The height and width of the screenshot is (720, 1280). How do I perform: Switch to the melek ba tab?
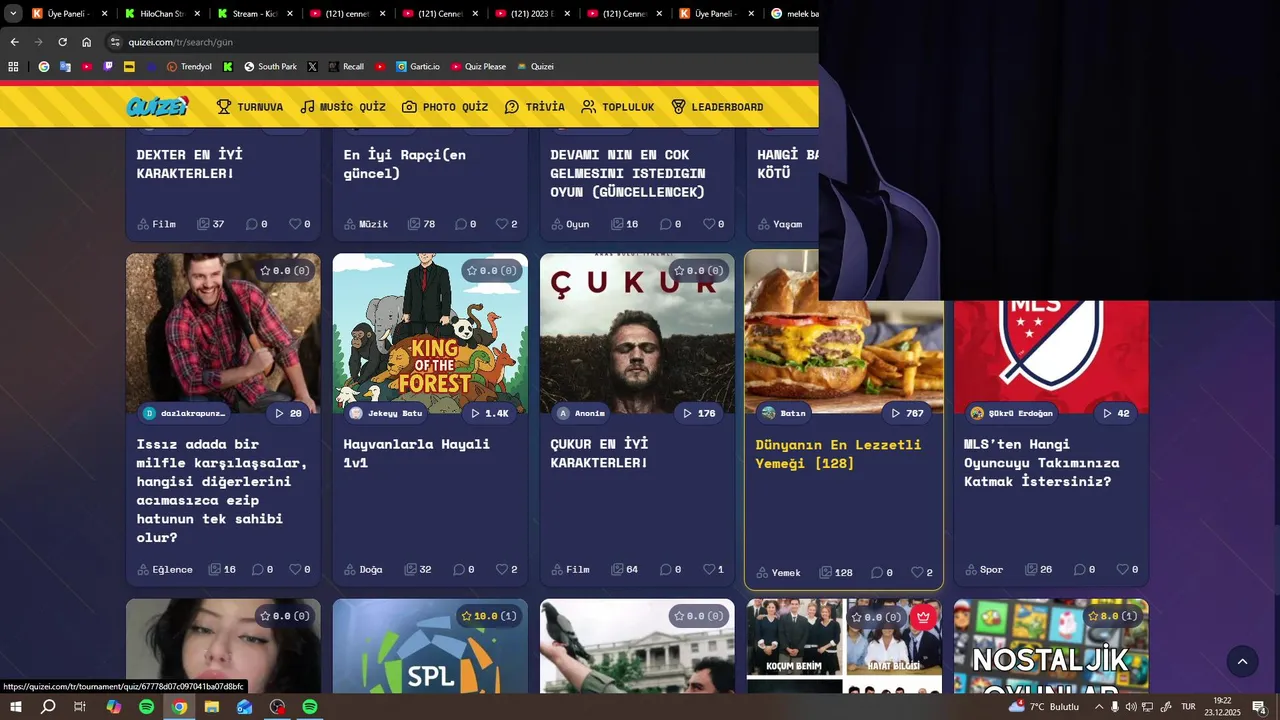[x=794, y=14]
